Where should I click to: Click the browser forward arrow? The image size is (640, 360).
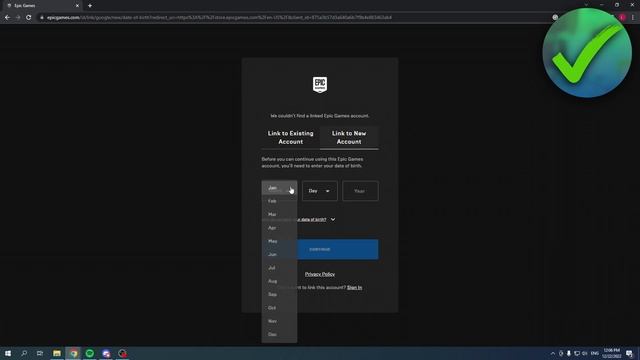[x=18, y=18]
